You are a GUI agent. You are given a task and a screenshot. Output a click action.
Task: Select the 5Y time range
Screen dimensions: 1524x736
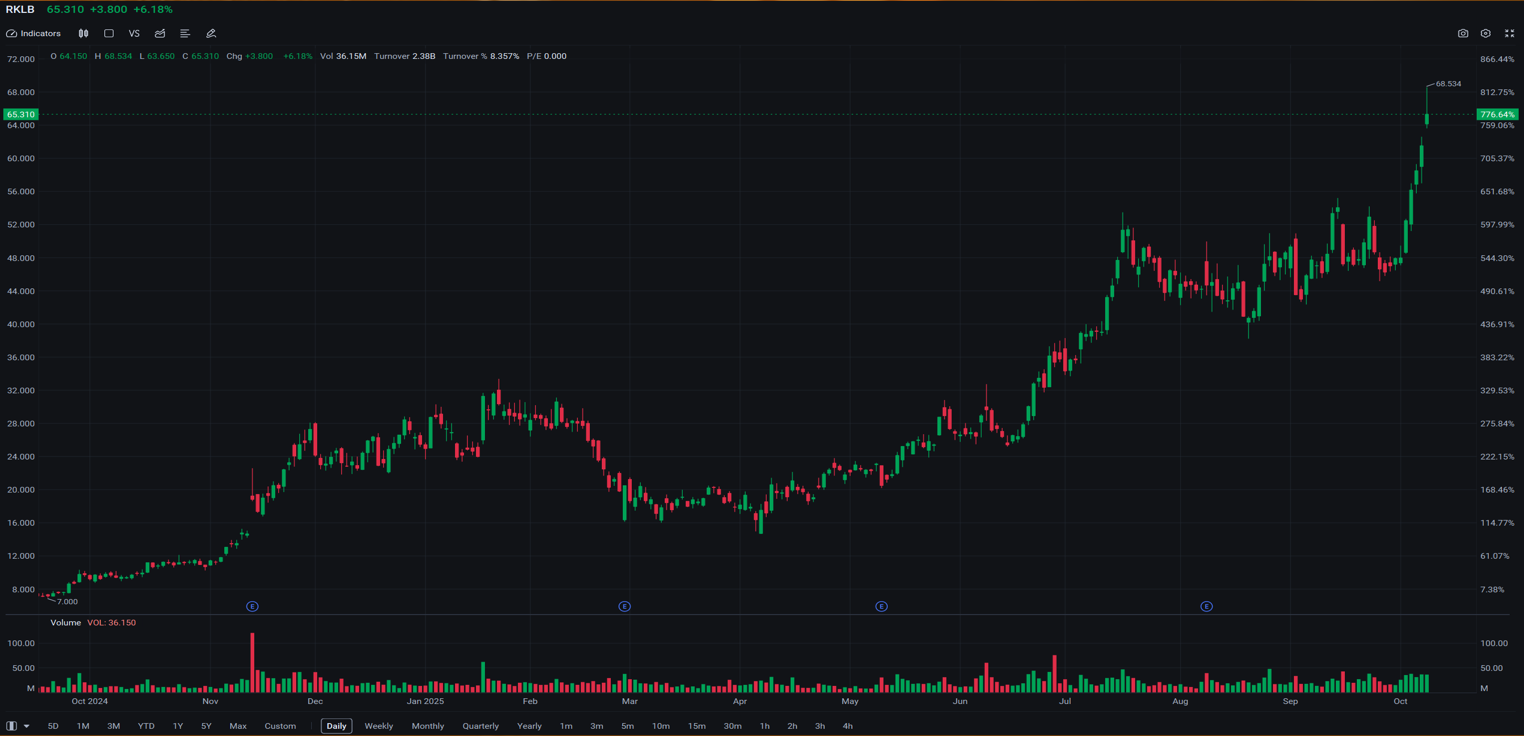coord(206,726)
